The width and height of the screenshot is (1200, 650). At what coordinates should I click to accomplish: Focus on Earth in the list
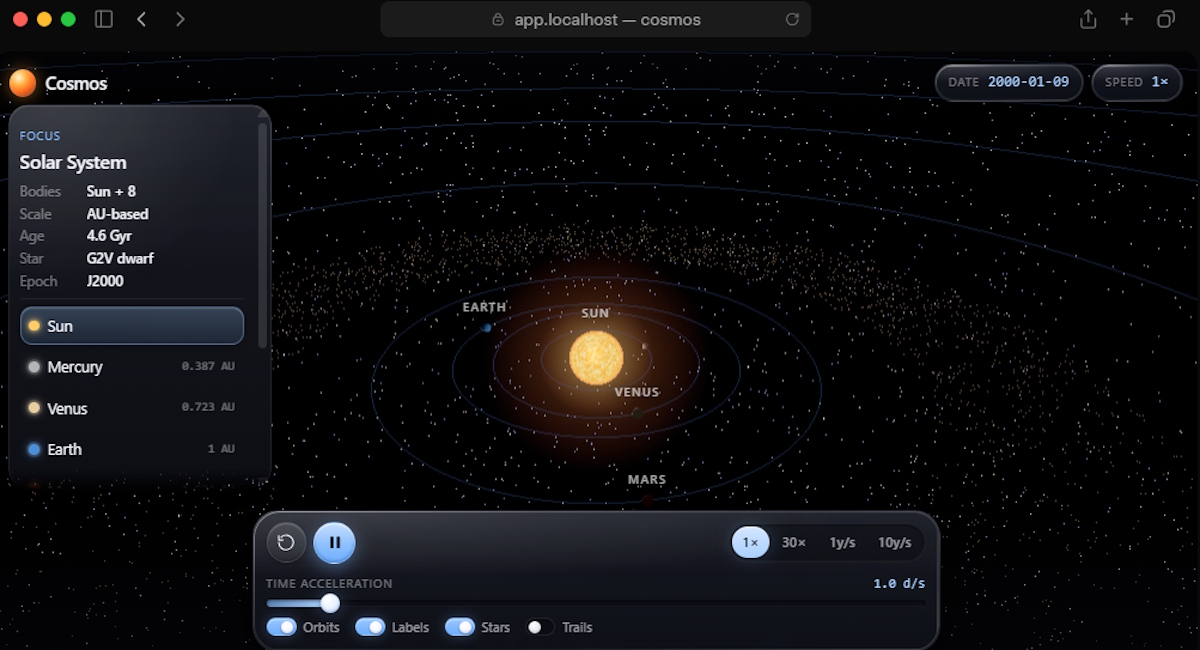pos(132,449)
